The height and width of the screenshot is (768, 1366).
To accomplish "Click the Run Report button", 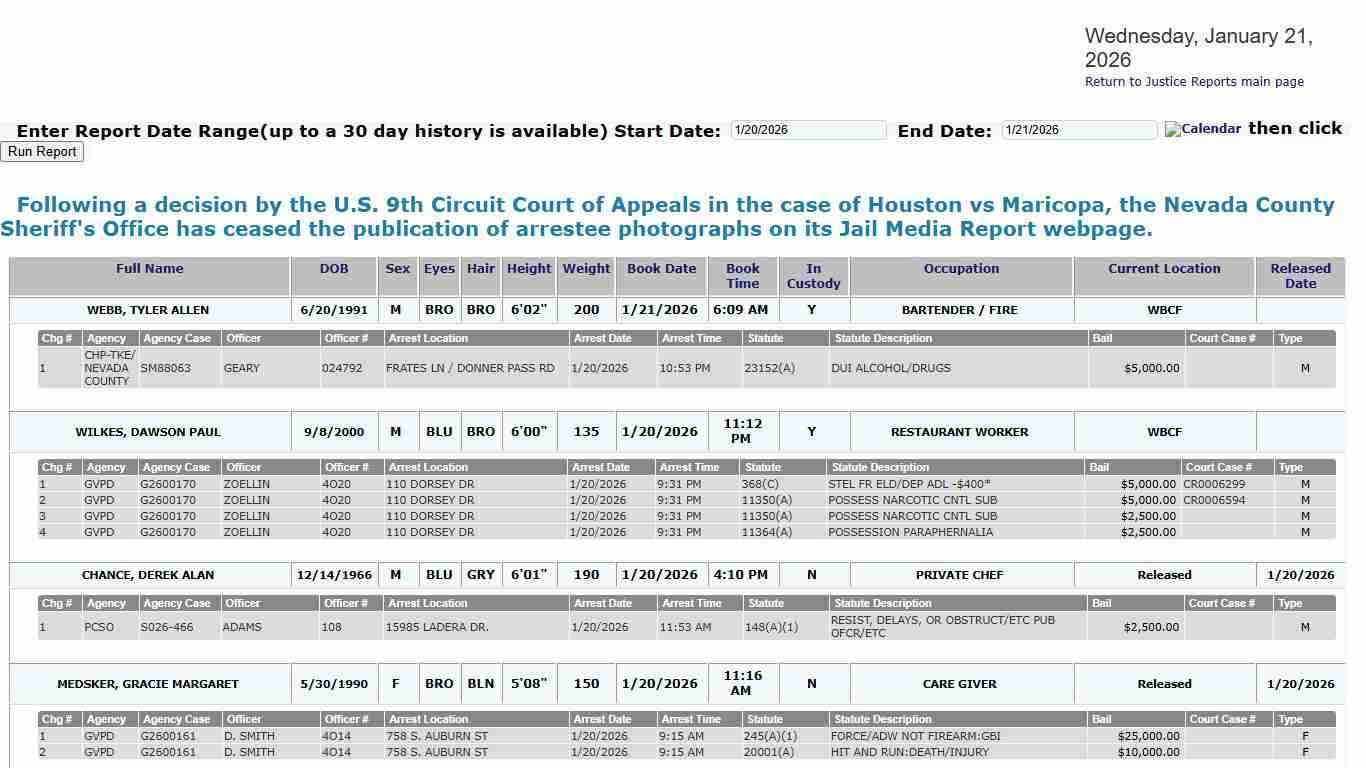I will click(x=42, y=151).
